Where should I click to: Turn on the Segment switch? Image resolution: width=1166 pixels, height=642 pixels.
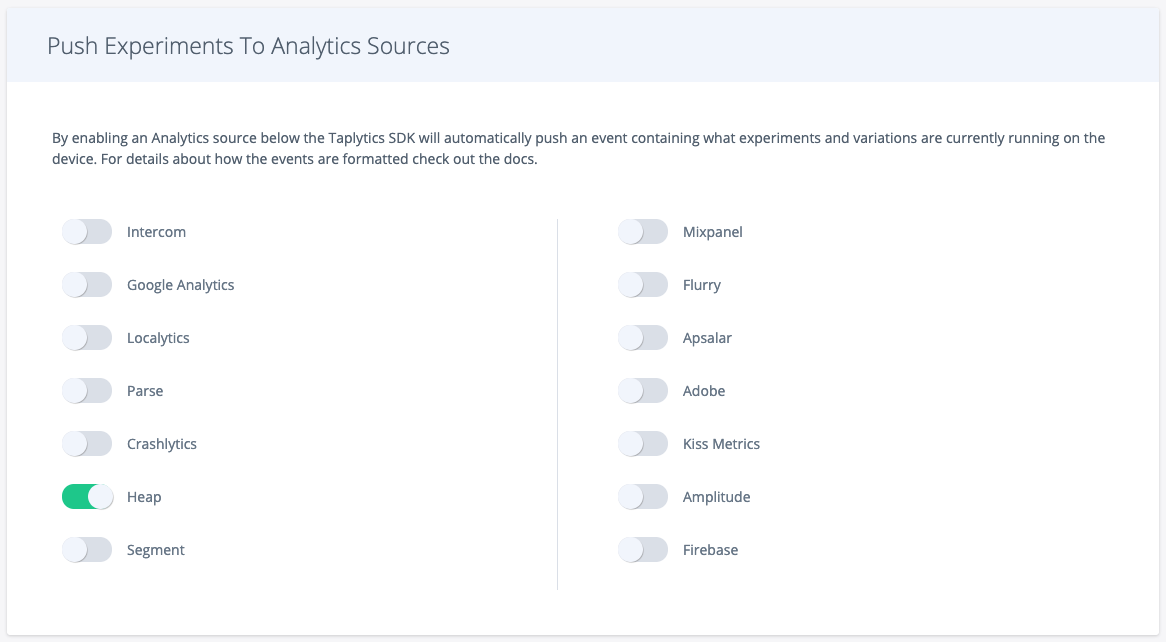[87, 550]
